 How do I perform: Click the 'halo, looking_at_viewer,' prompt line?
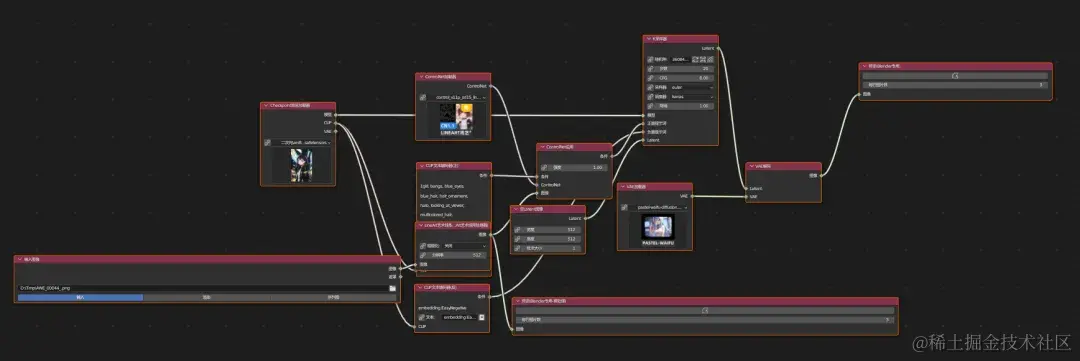click(442, 205)
